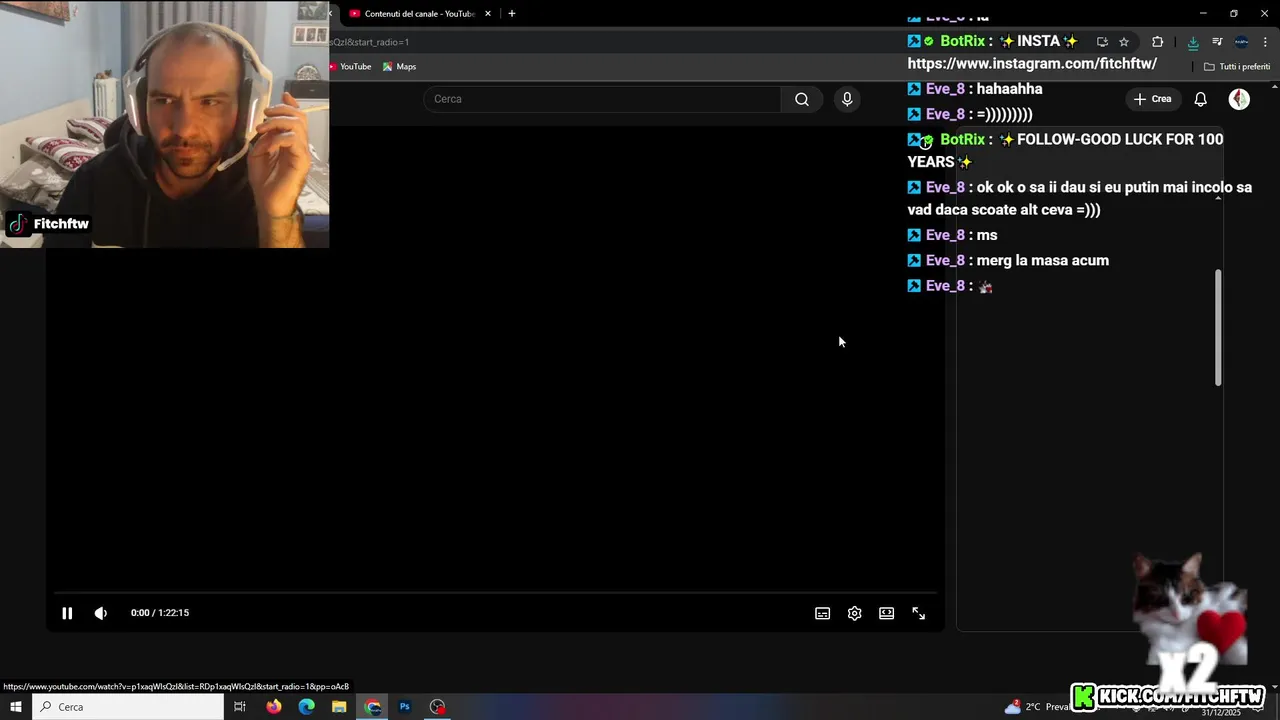Bookmark this page with star icon
This screenshot has height=720, width=1280.
pyautogui.click(x=1124, y=42)
